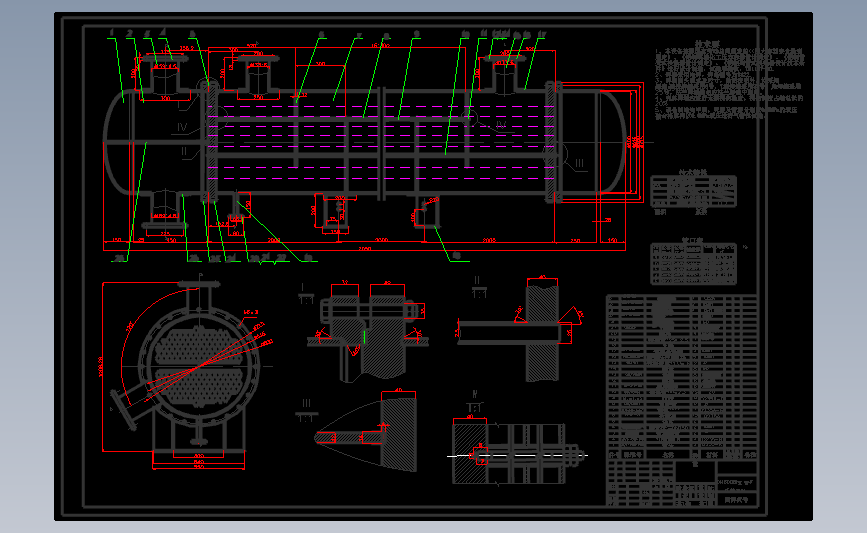Click the left elliptical head of the vessel
This screenshot has height=533, width=867.
(119, 142)
